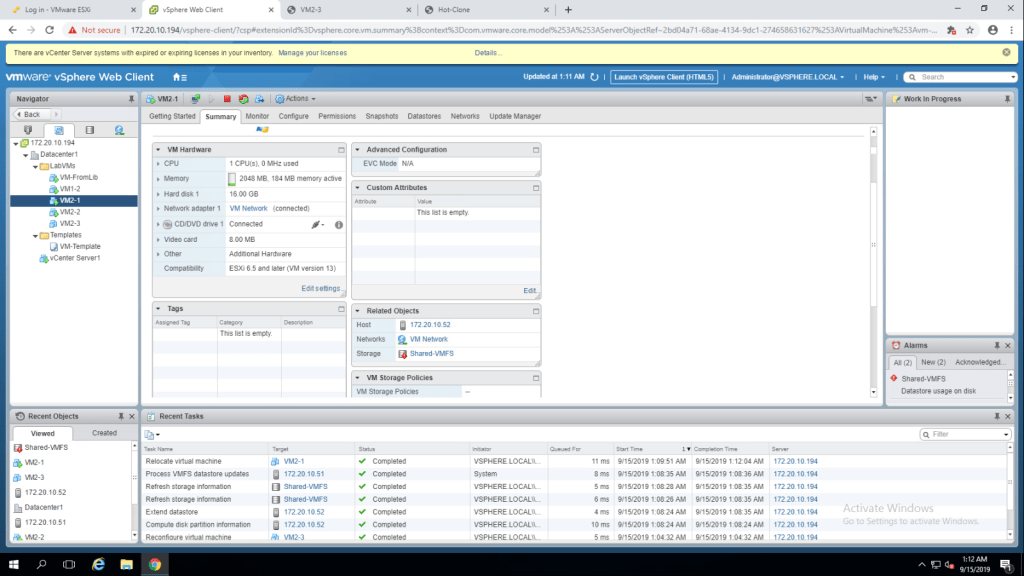Collapse the LabVMs folder in the tree
Screen dimensions: 1024x576
(x=33, y=165)
